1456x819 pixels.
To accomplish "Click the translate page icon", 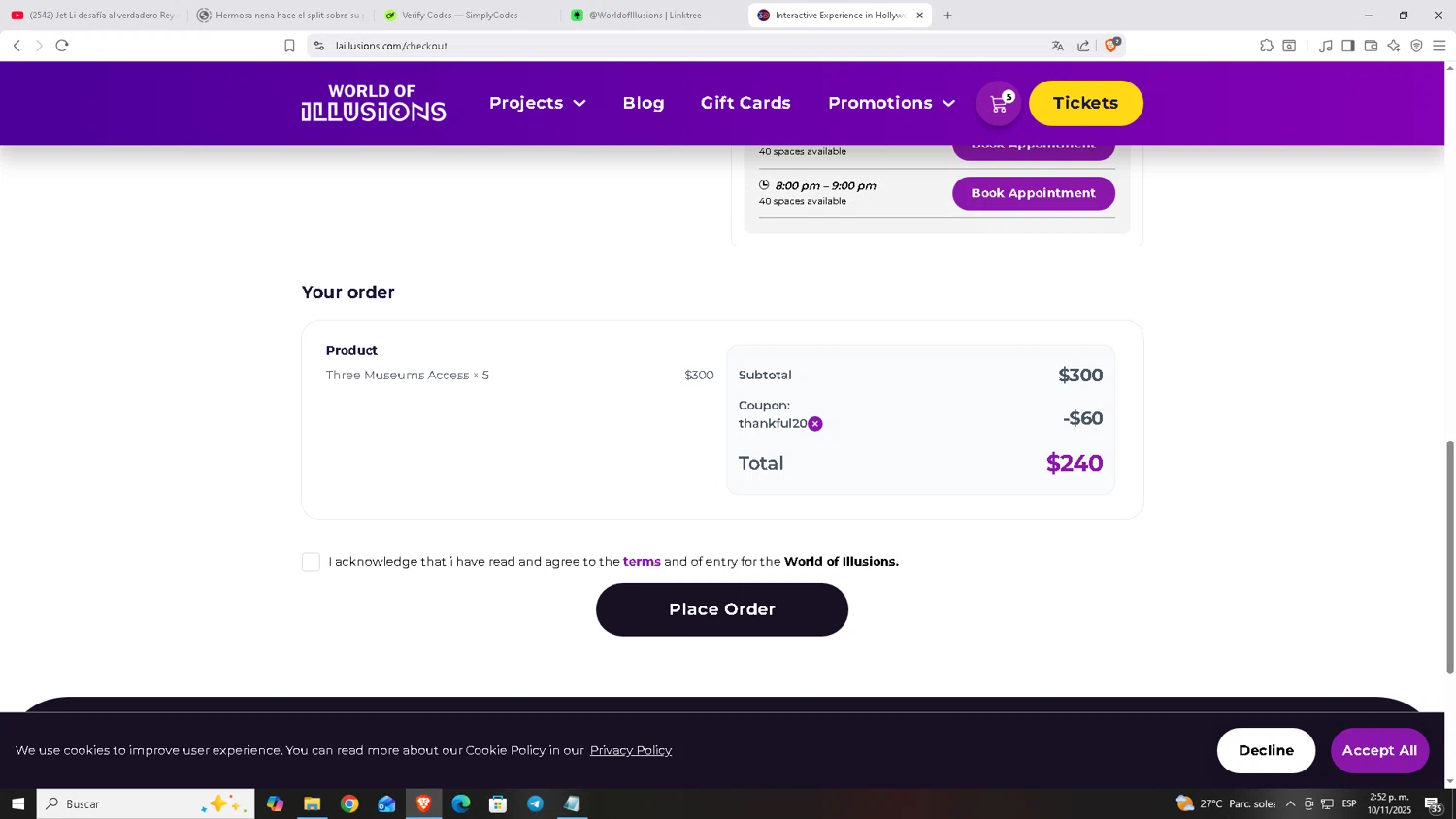I will point(1058,46).
